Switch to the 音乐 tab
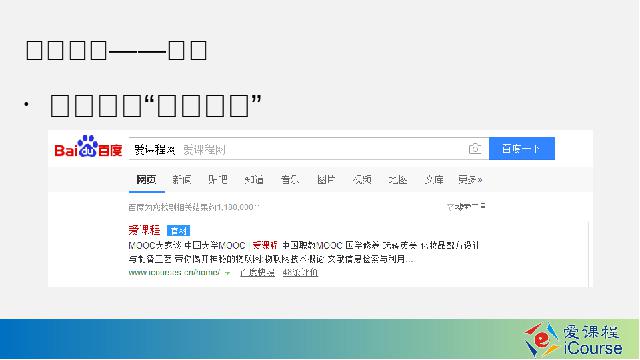 coord(290,180)
